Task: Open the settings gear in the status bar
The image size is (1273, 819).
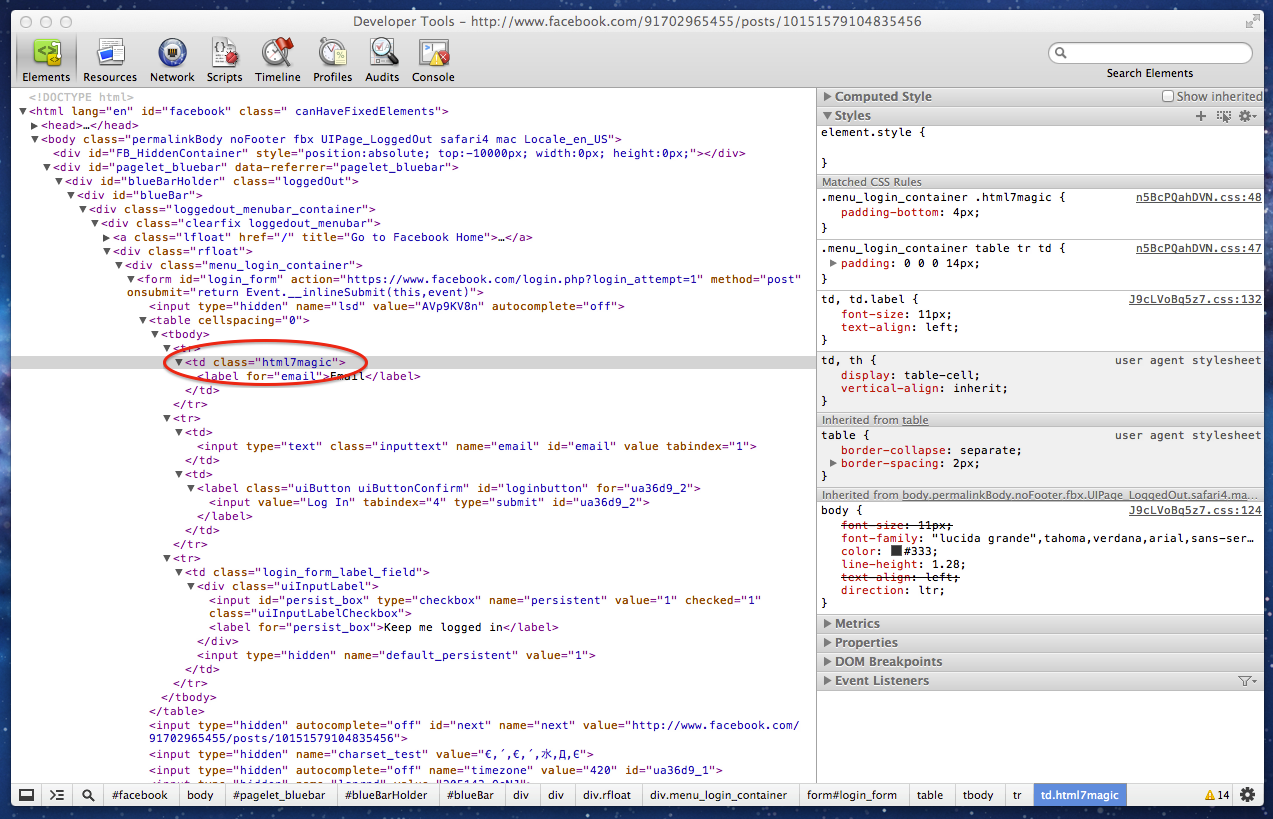Action: 1247,795
